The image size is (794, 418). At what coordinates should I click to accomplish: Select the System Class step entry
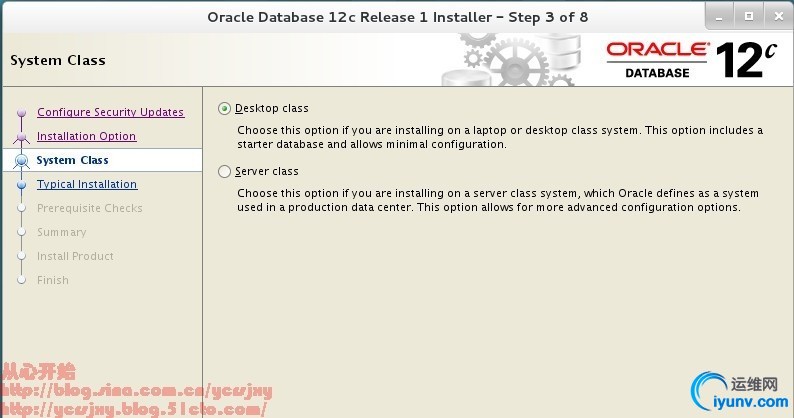(x=72, y=160)
